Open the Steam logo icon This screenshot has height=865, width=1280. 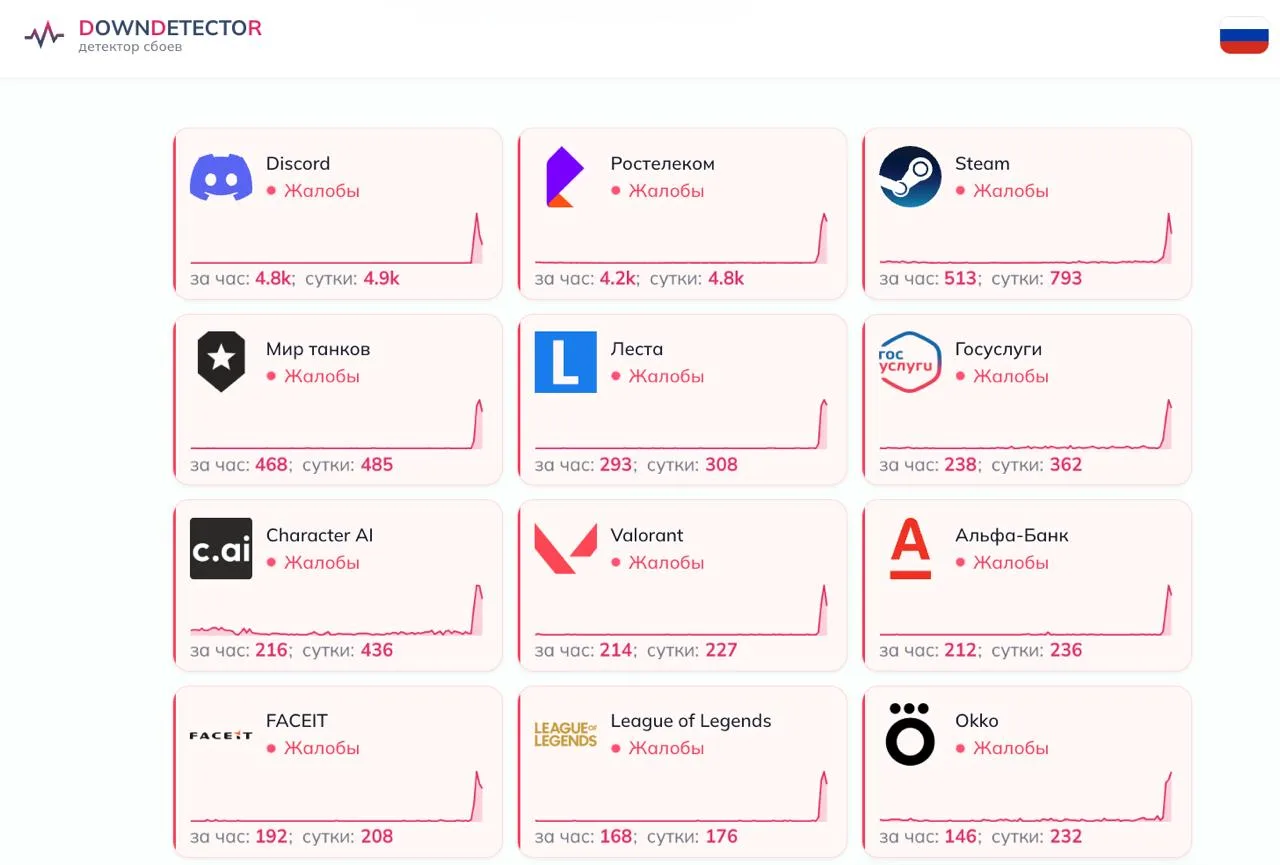[910, 177]
